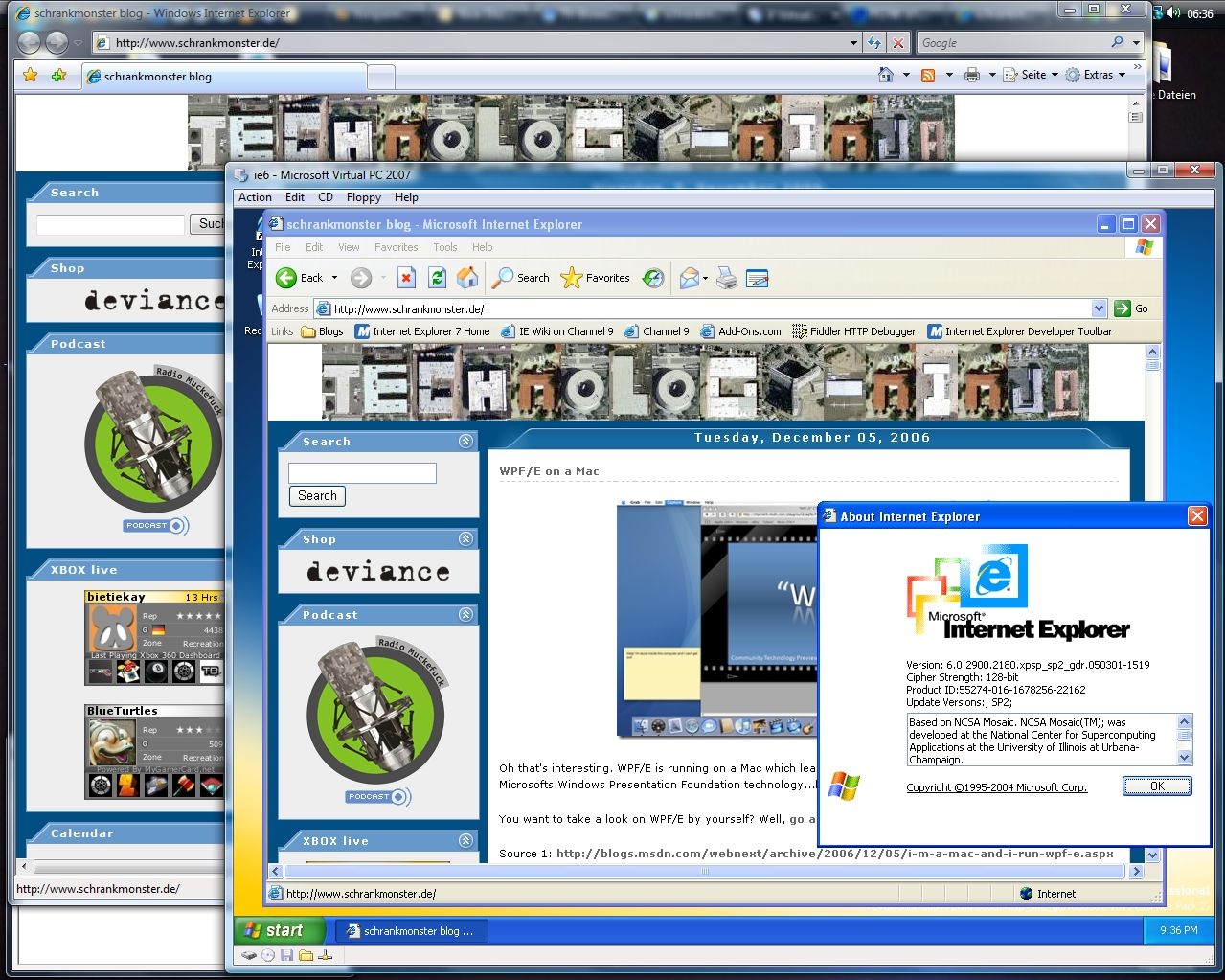Click the IE6 Mail icon
The image size is (1225, 980).
(689, 278)
